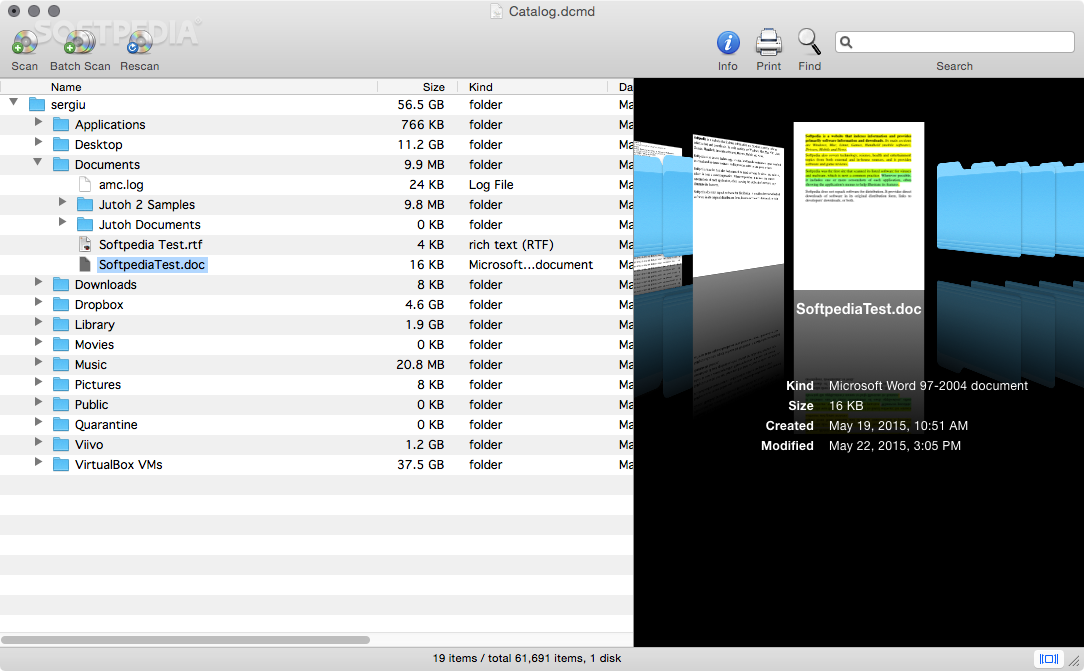Click the Music folder icon
The width and height of the screenshot is (1084, 671).
61,365
